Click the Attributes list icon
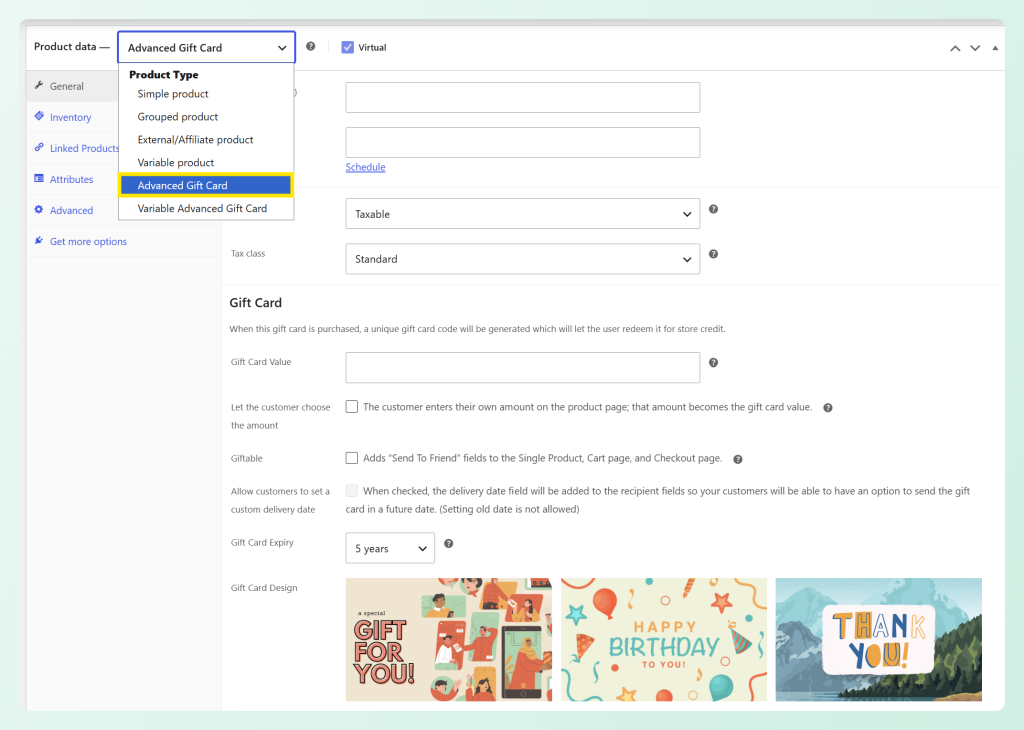The height and width of the screenshot is (730, 1024). coord(39,178)
